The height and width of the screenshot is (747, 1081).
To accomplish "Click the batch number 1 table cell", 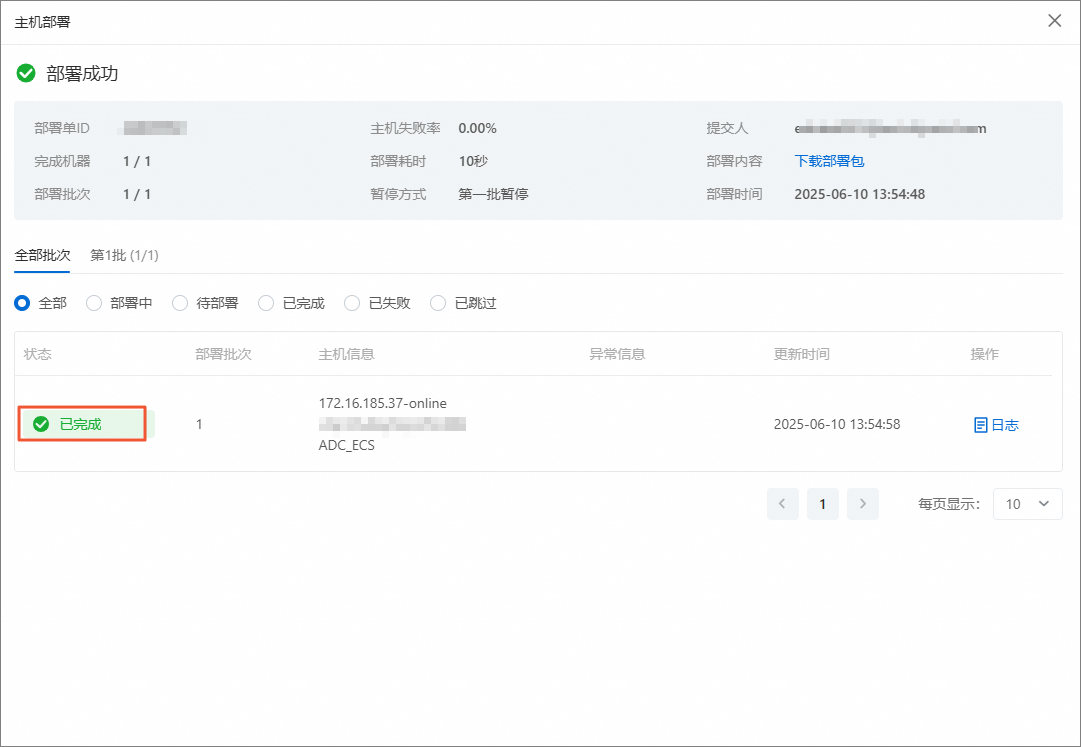I will (199, 424).
